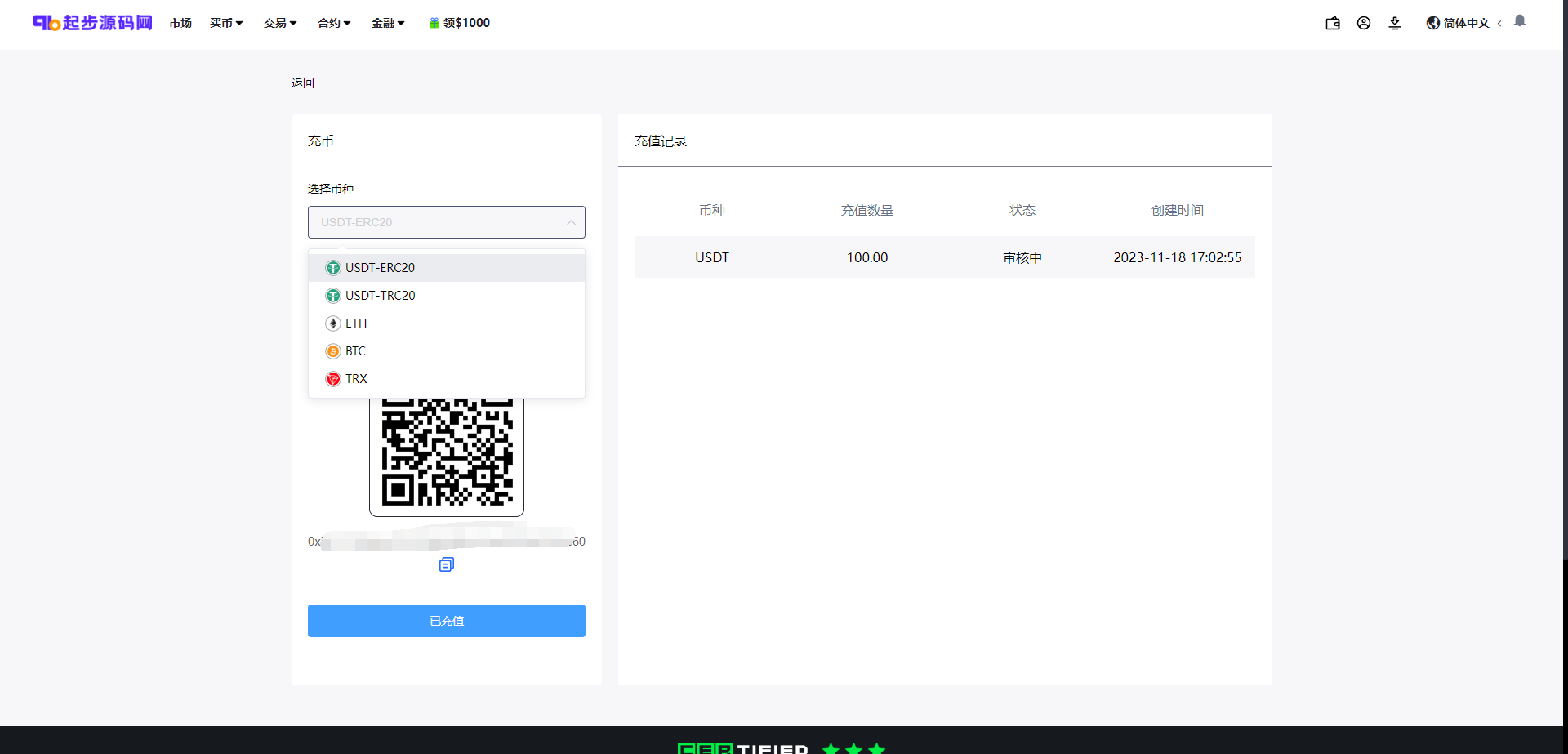Go back via 返回 link

click(x=303, y=83)
